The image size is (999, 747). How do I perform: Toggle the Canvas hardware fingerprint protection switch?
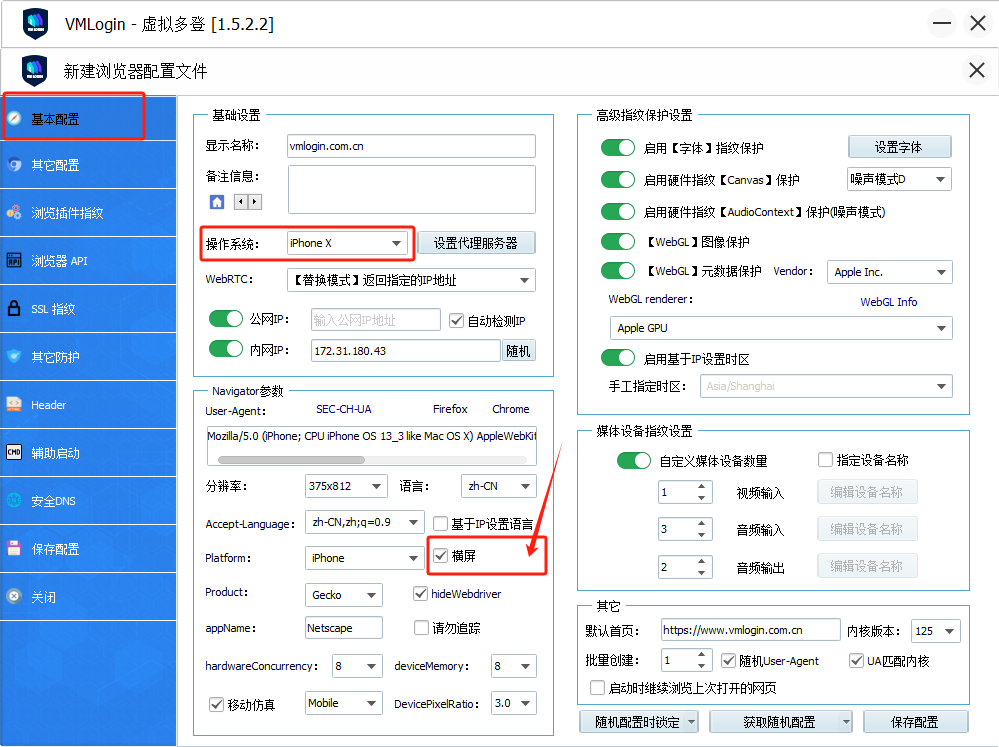point(618,180)
